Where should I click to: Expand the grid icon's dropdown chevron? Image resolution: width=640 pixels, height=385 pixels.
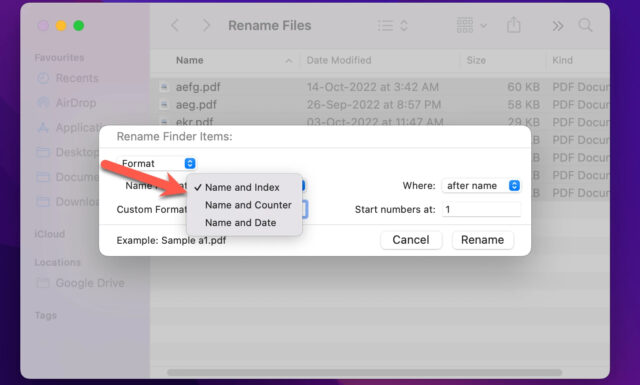tap(484, 26)
